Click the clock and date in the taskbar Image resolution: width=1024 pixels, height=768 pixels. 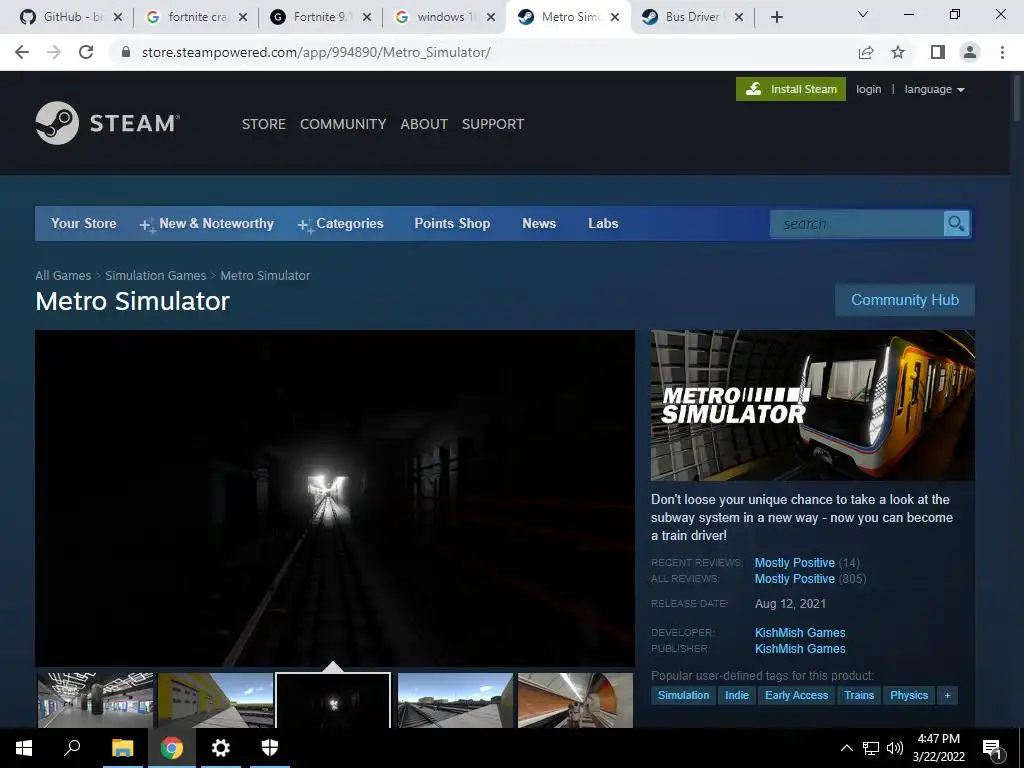click(938, 748)
